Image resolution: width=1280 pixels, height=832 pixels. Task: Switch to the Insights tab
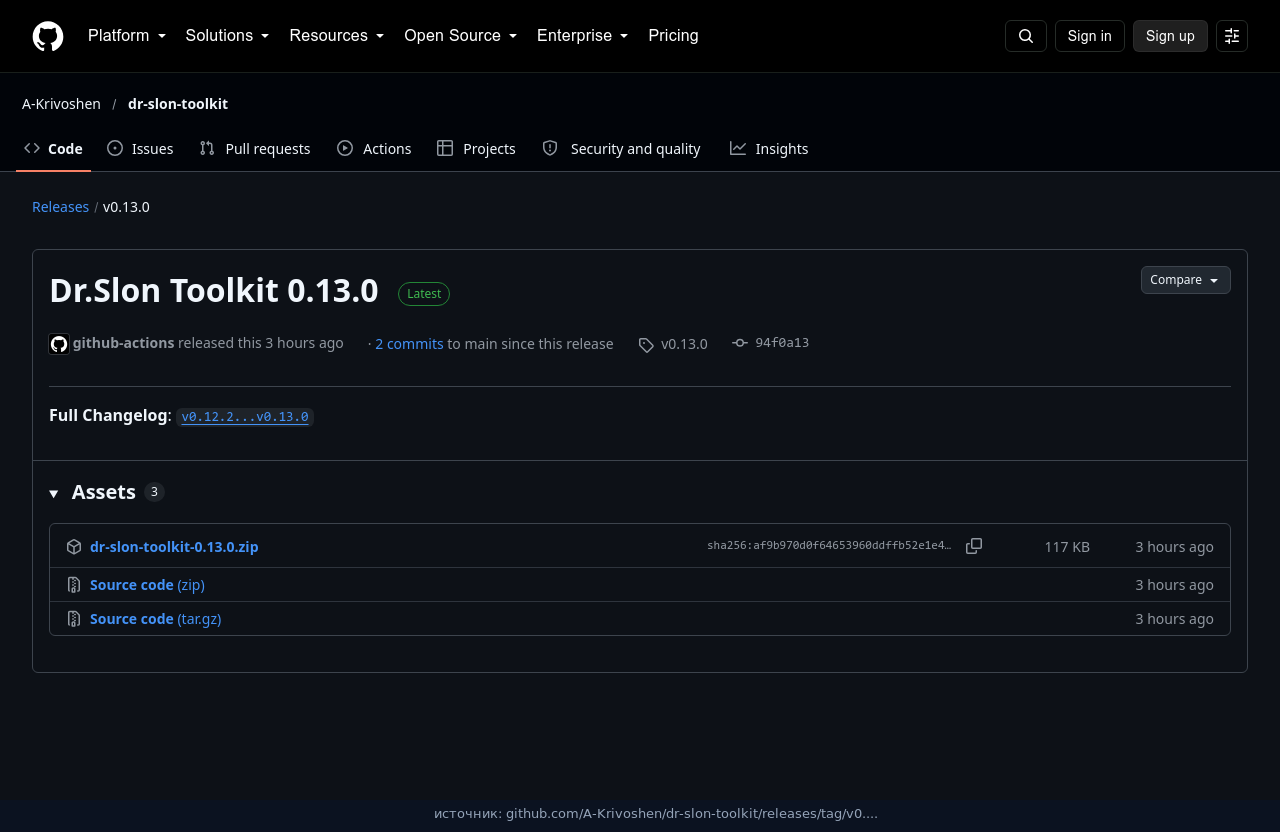pyautogui.click(x=769, y=149)
